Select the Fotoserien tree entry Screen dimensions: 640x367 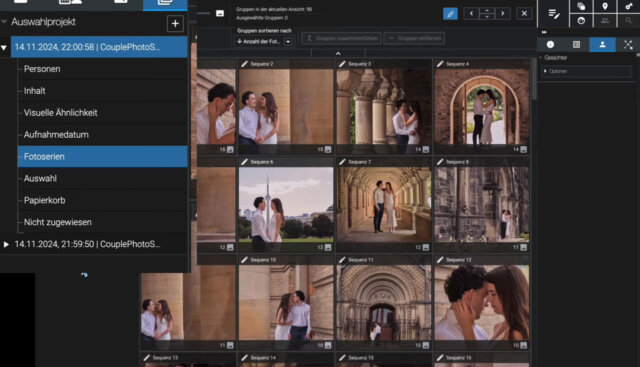click(102, 156)
